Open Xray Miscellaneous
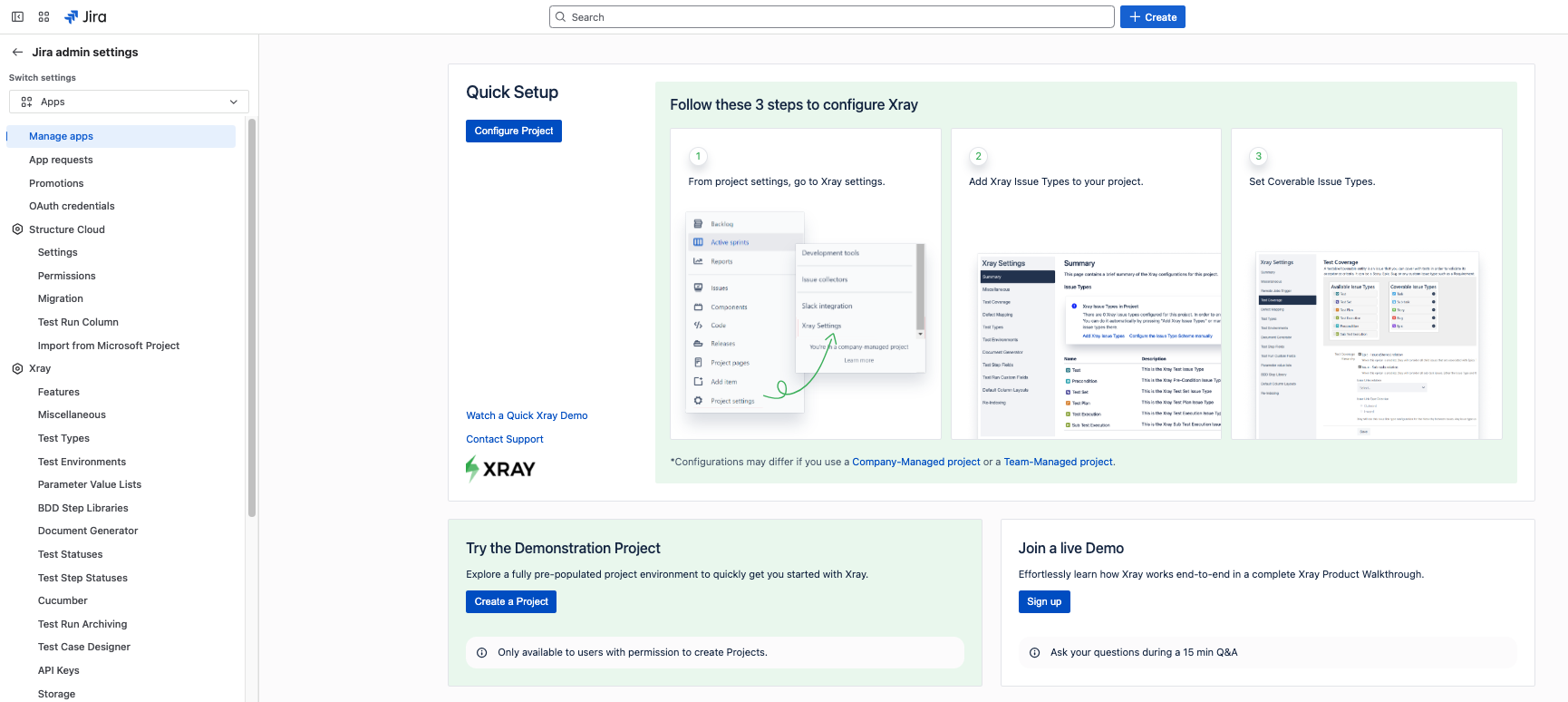Image resolution: width=1568 pixels, height=702 pixels. pyautogui.click(x=72, y=414)
